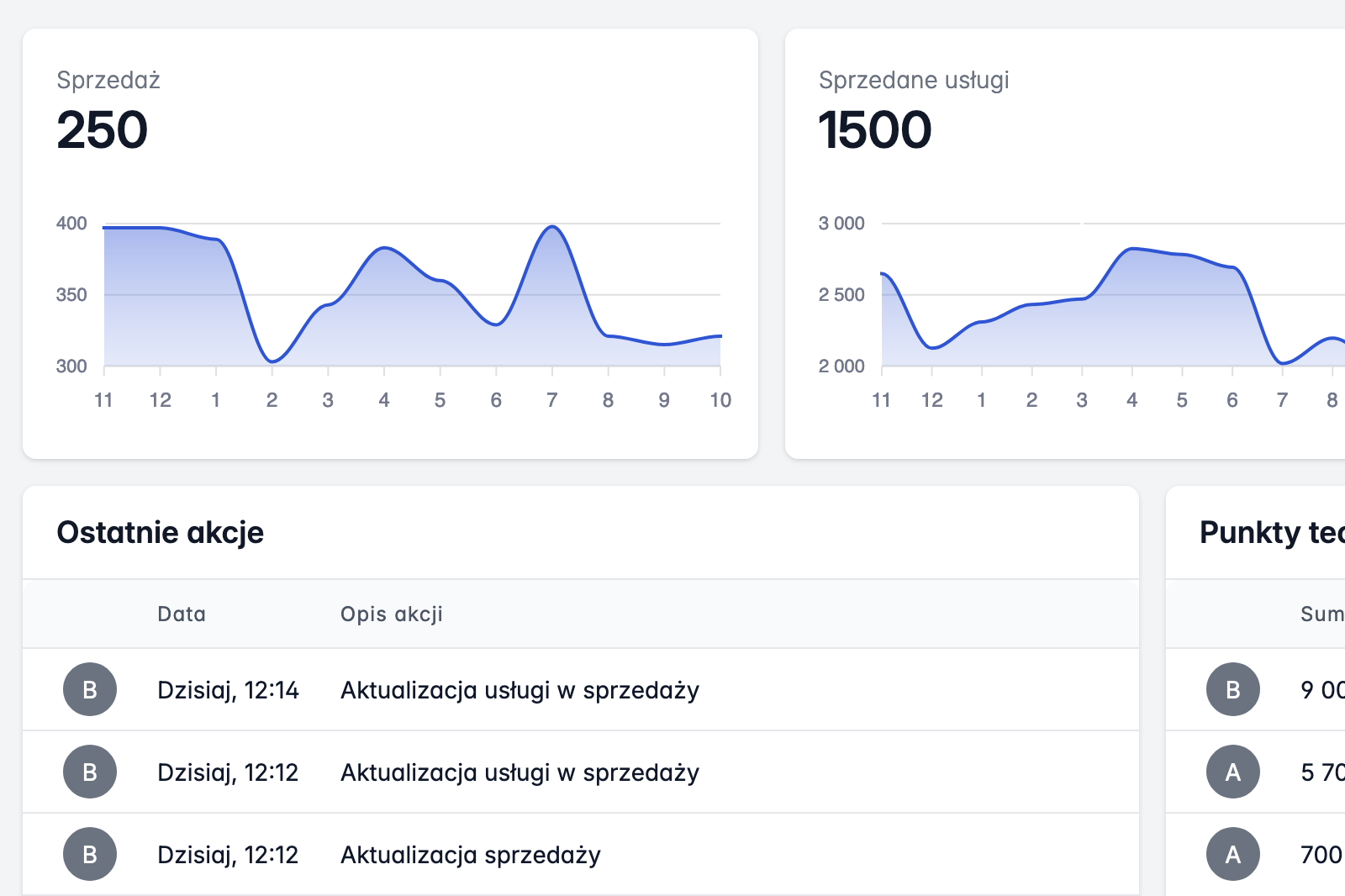
Task: Click the 350 axis label on Sprzedaż chart
Action: (x=71, y=294)
